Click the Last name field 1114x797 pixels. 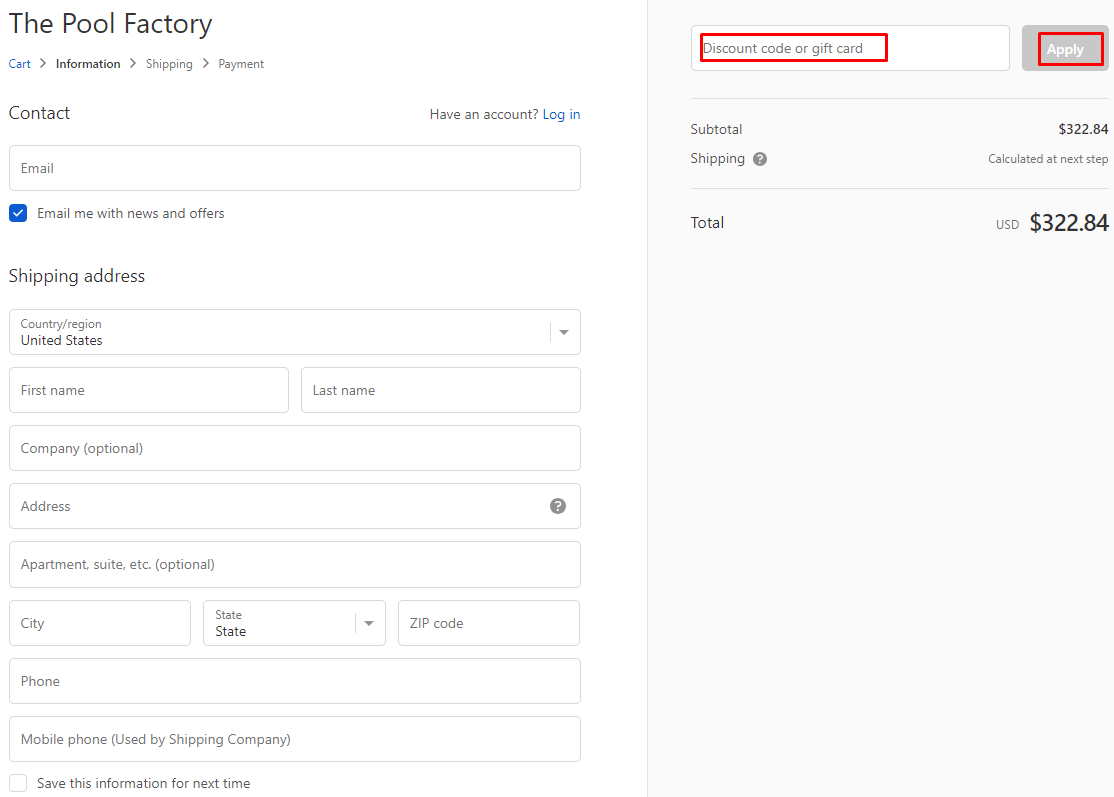click(x=440, y=390)
